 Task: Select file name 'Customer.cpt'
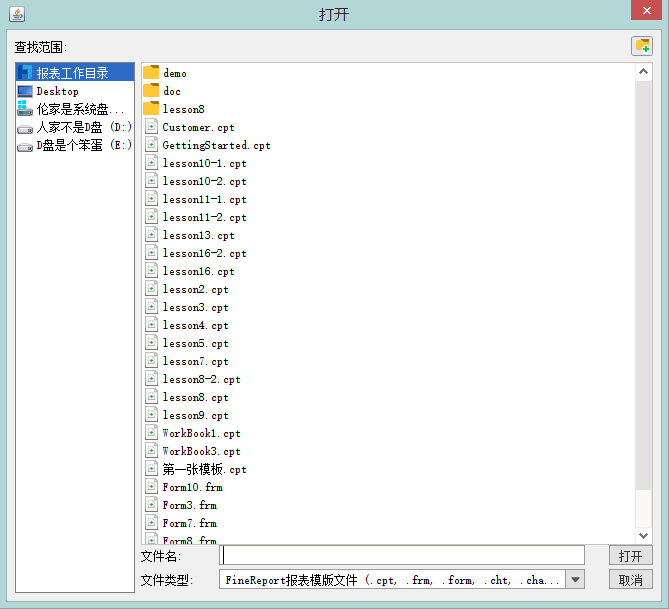[198, 127]
